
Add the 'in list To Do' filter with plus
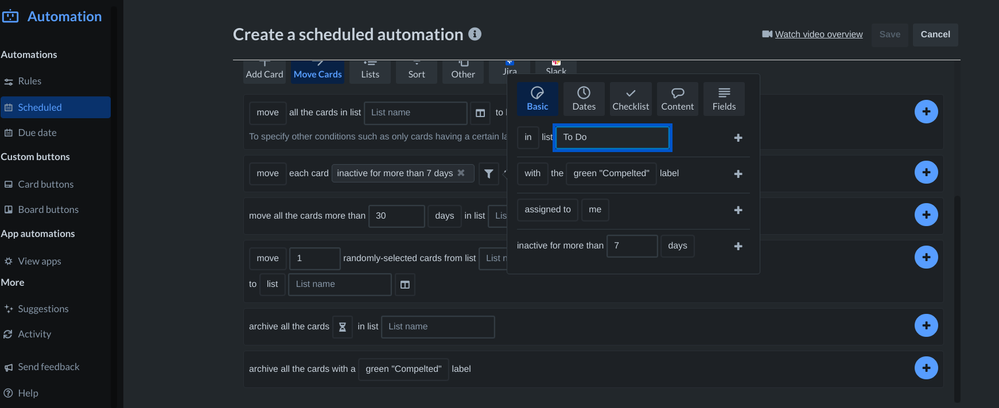[x=738, y=138]
